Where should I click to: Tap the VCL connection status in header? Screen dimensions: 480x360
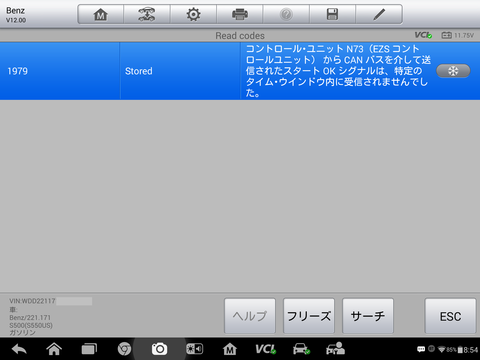423,35
